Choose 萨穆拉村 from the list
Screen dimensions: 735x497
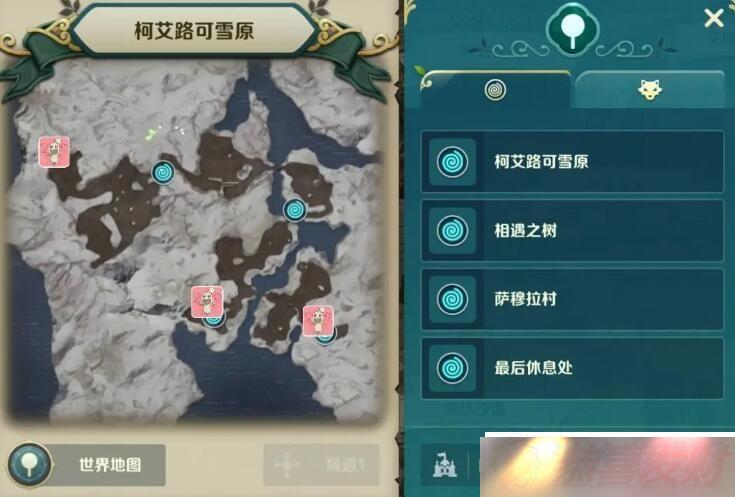click(572, 299)
